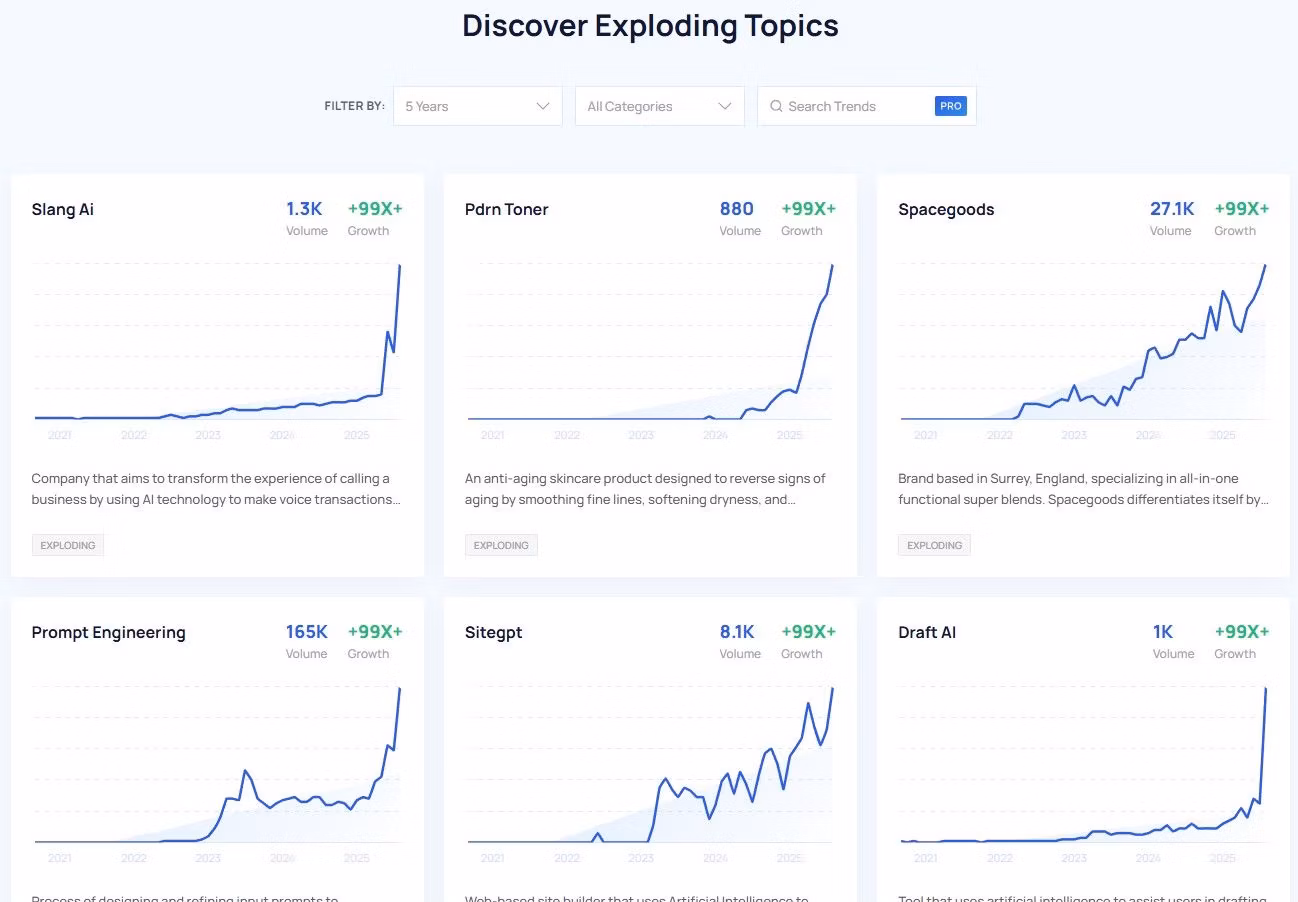Click the 165K volume value for Prompt Engineering
Screen dimensions: 1298x902
[x=307, y=632]
